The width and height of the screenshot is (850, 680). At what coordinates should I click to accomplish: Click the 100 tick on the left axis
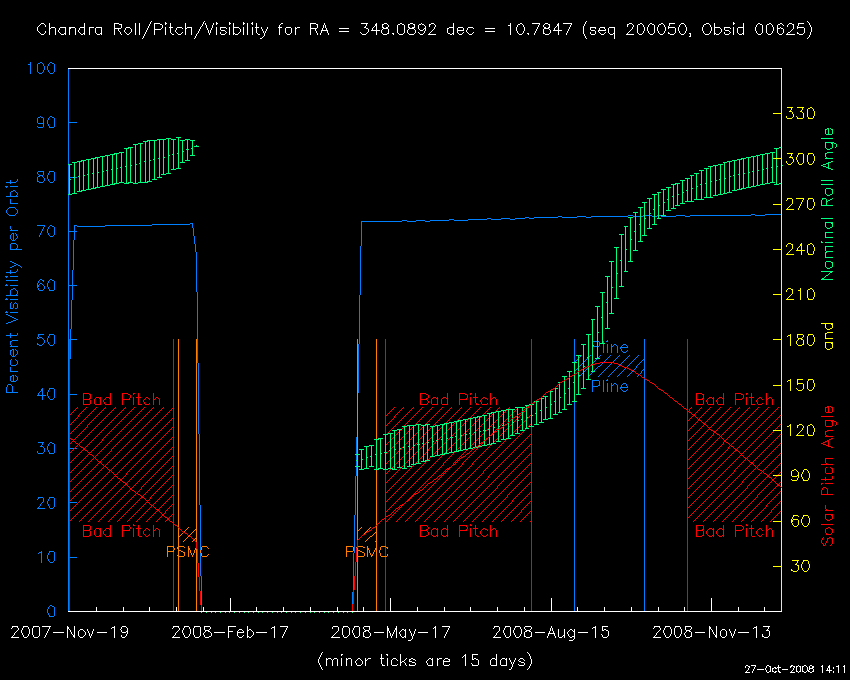click(x=44, y=69)
